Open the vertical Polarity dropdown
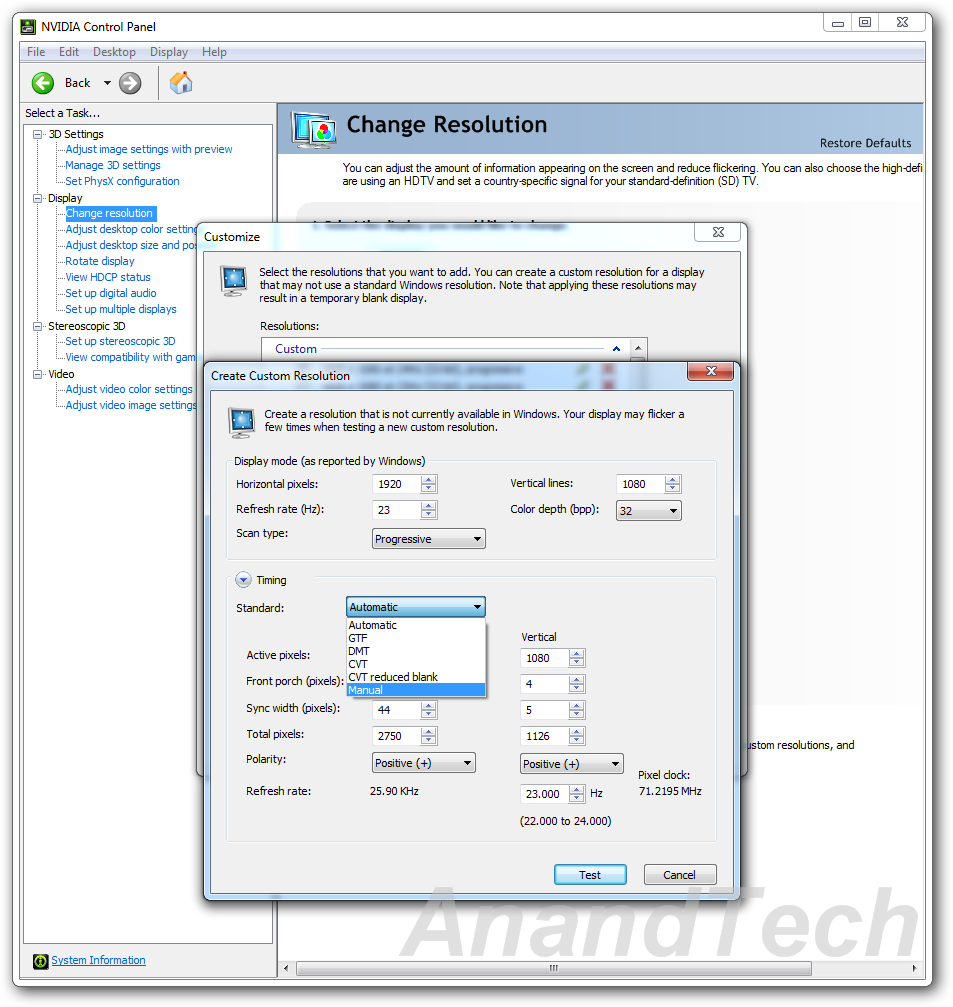This screenshot has height=1007, width=953. pyautogui.click(x=572, y=764)
